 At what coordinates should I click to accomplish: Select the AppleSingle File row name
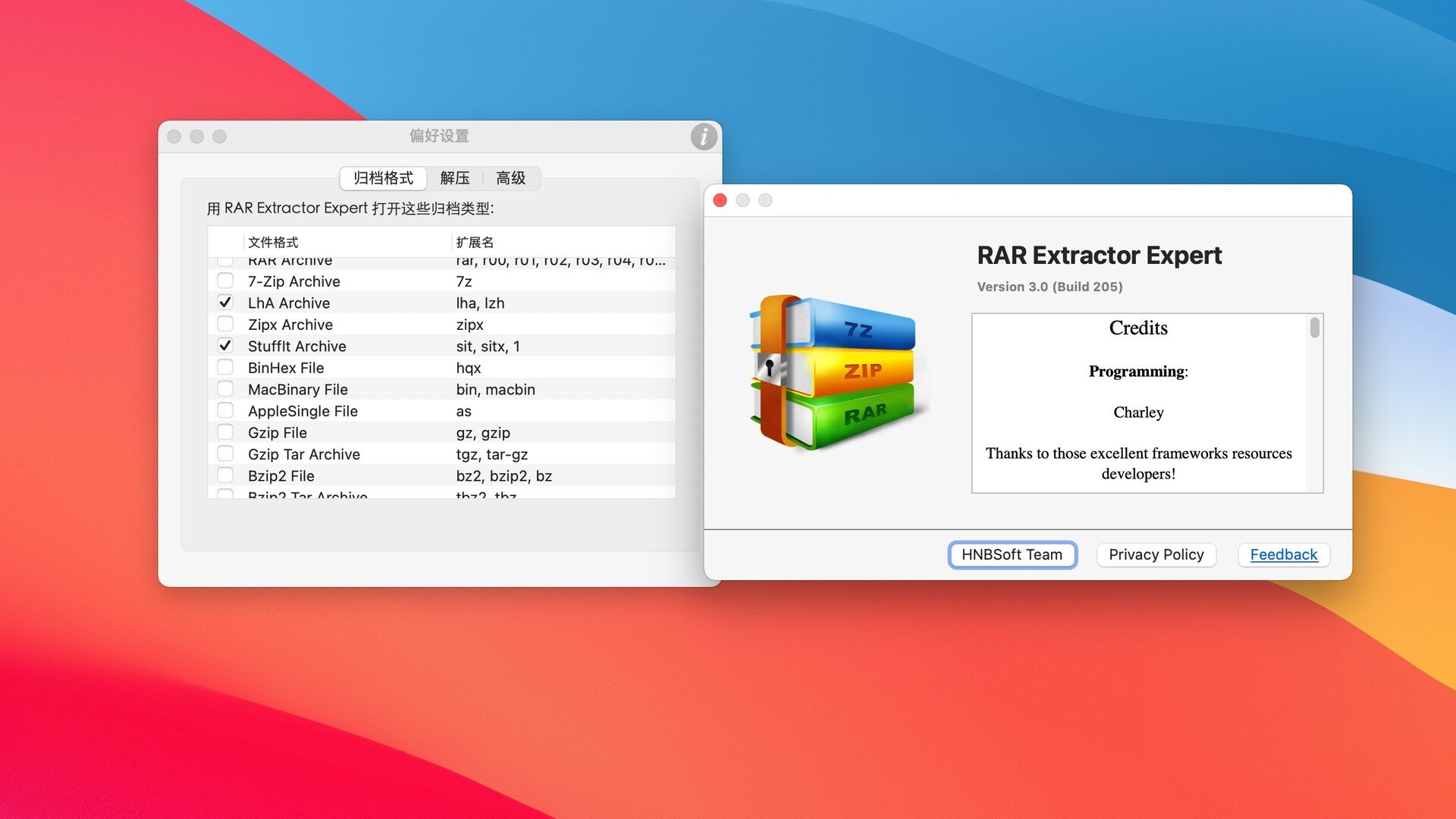(x=303, y=411)
